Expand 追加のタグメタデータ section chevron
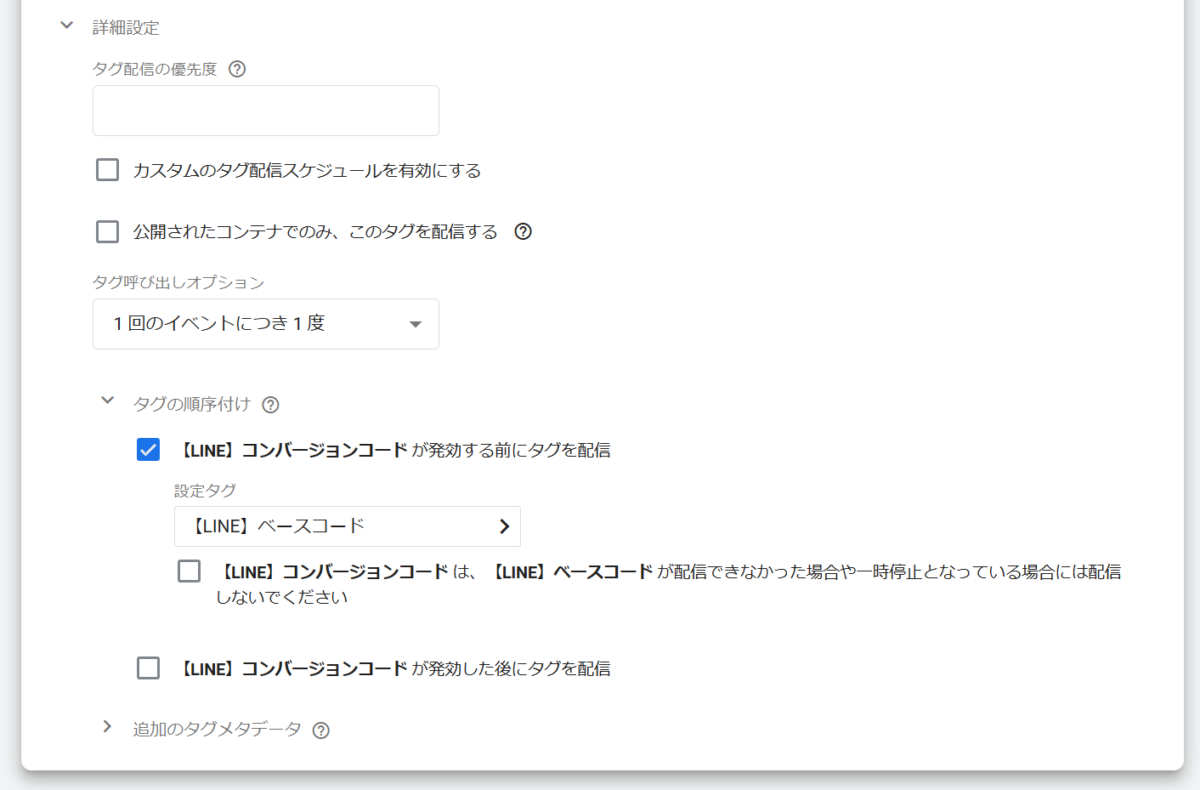1200x790 pixels. [108, 727]
